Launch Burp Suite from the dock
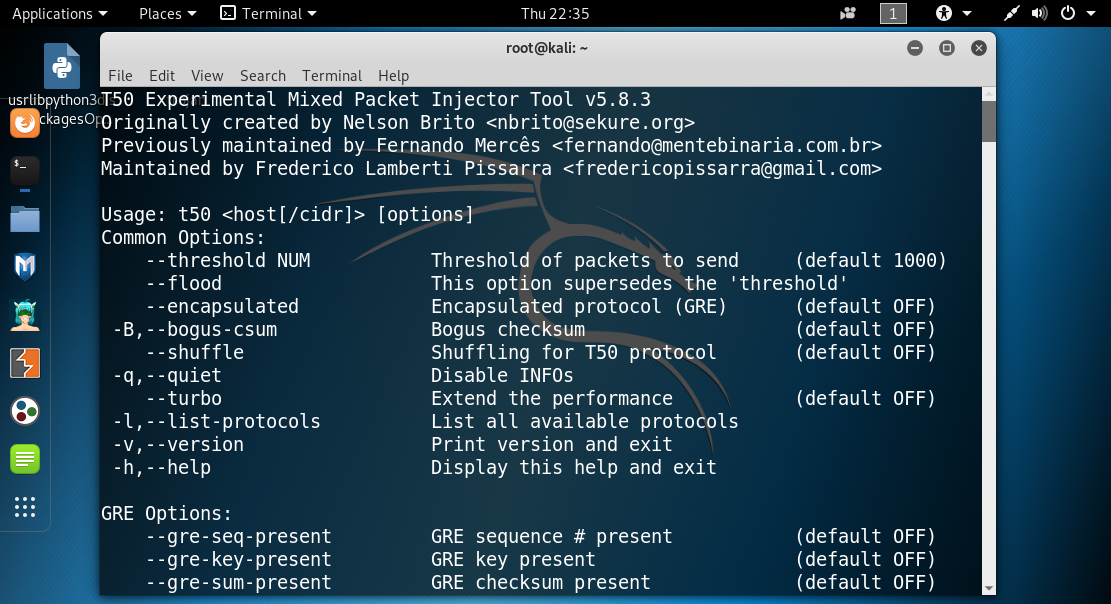Image resolution: width=1111 pixels, height=604 pixels. 25,364
